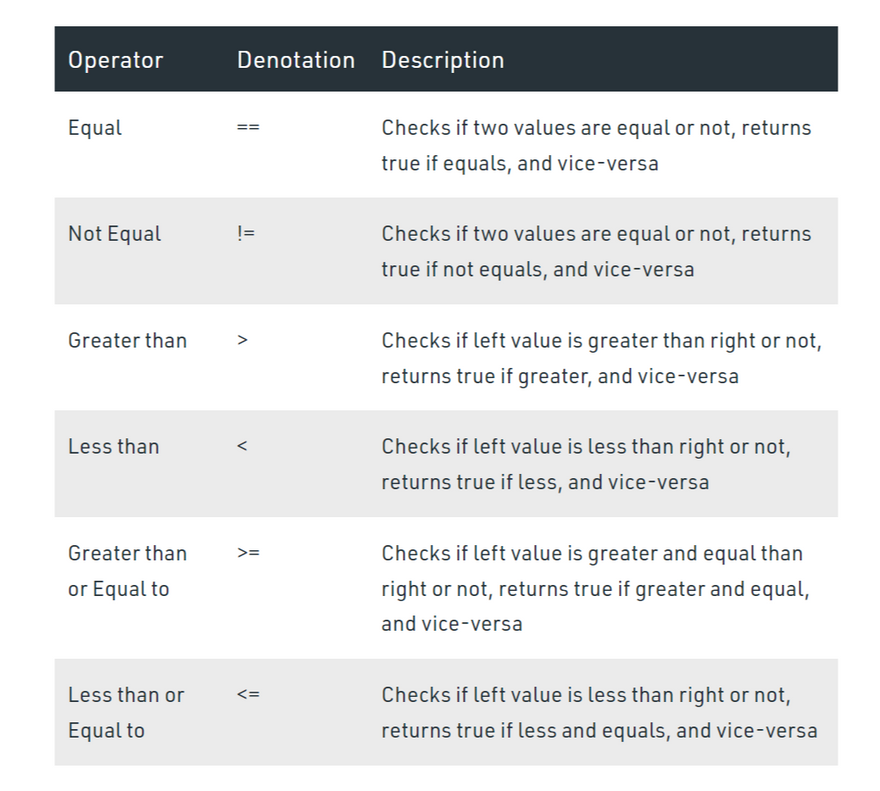The image size is (880, 791).
Task: Click the != denotation symbol
Action: (x=246, y=234)
